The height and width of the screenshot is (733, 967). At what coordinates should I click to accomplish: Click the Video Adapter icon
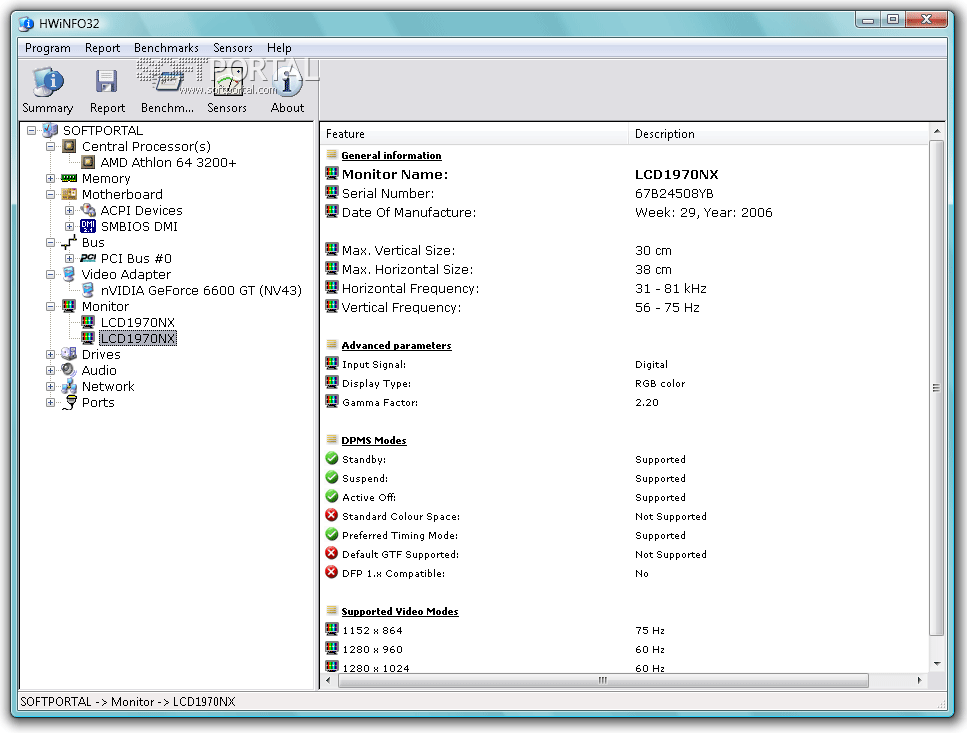coord(69,274)
